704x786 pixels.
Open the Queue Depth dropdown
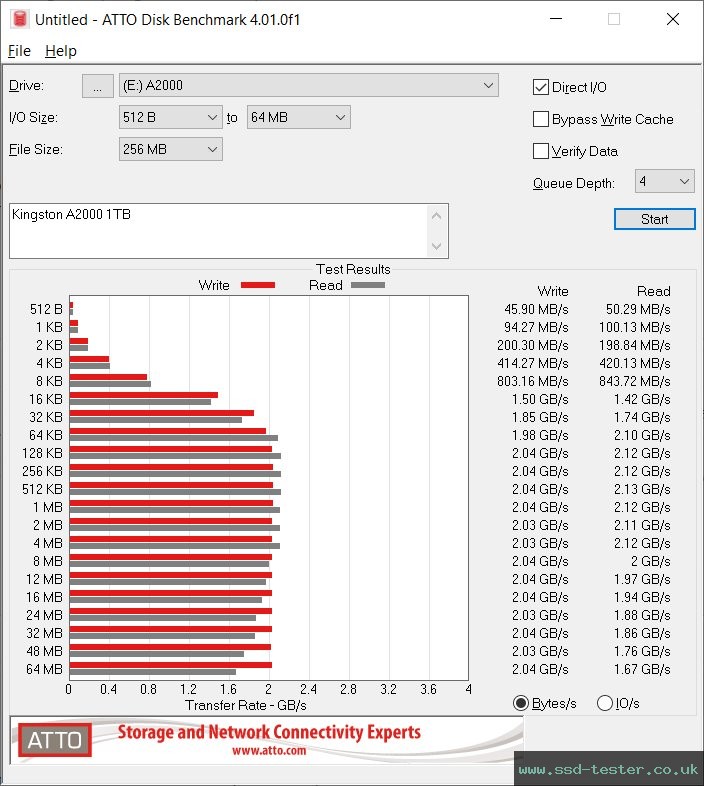tap(664, 181)
